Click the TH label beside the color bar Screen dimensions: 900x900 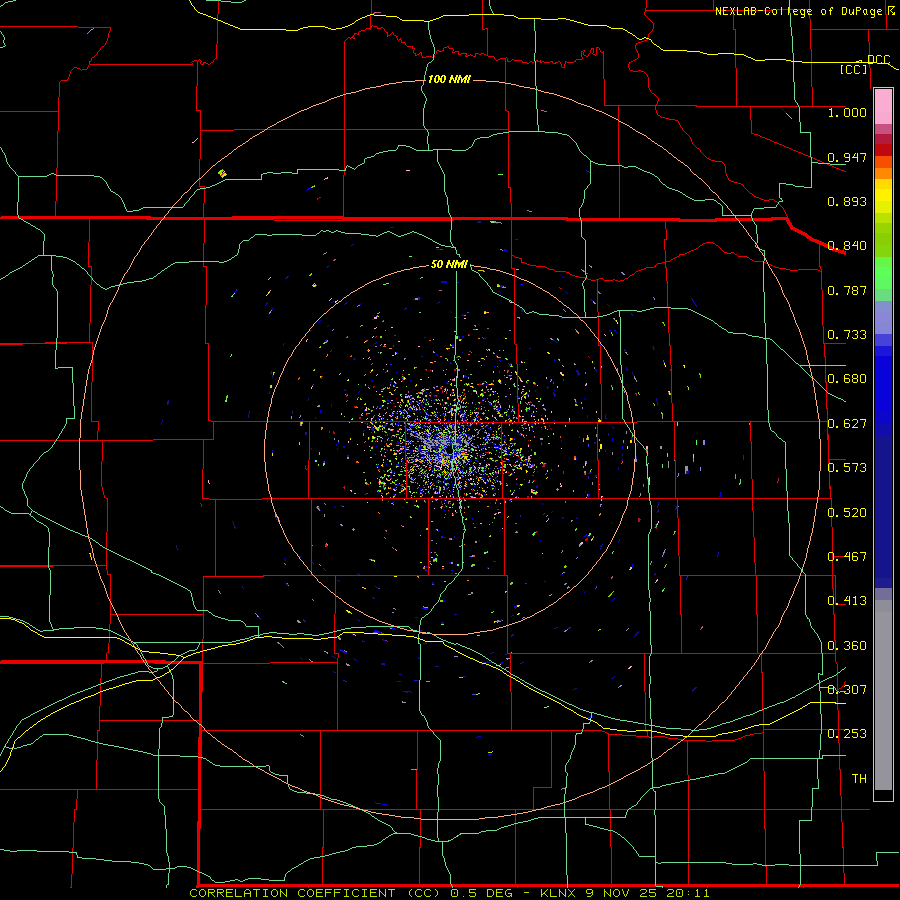click(x=859, y=779)
